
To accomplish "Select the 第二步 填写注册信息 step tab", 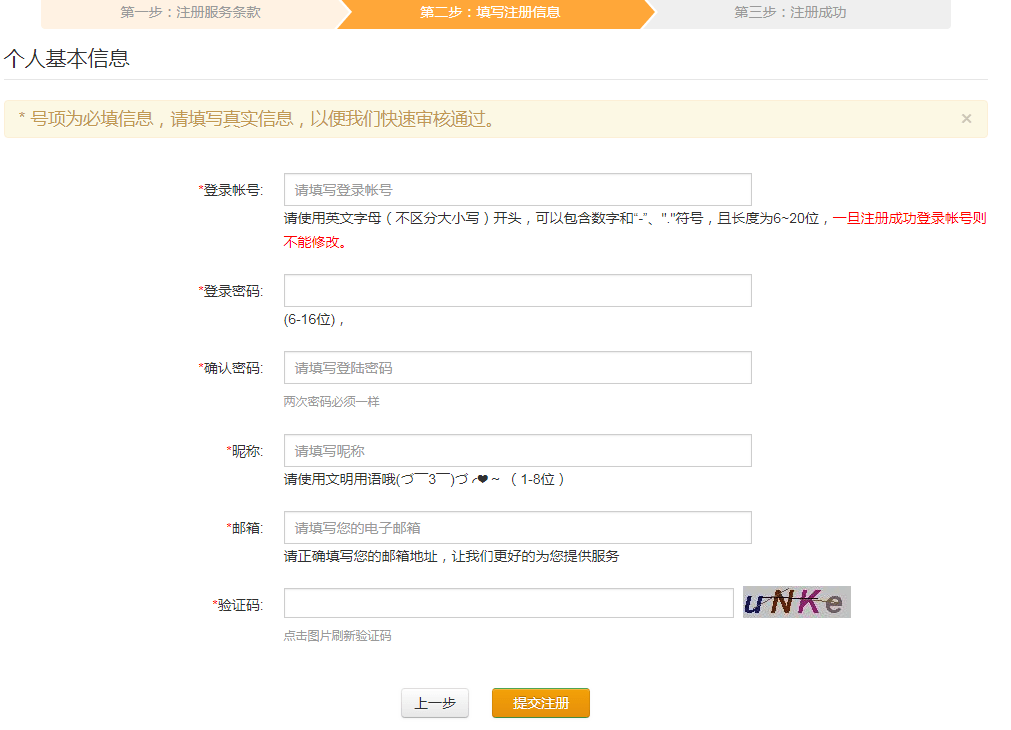I will coord(490,13).
